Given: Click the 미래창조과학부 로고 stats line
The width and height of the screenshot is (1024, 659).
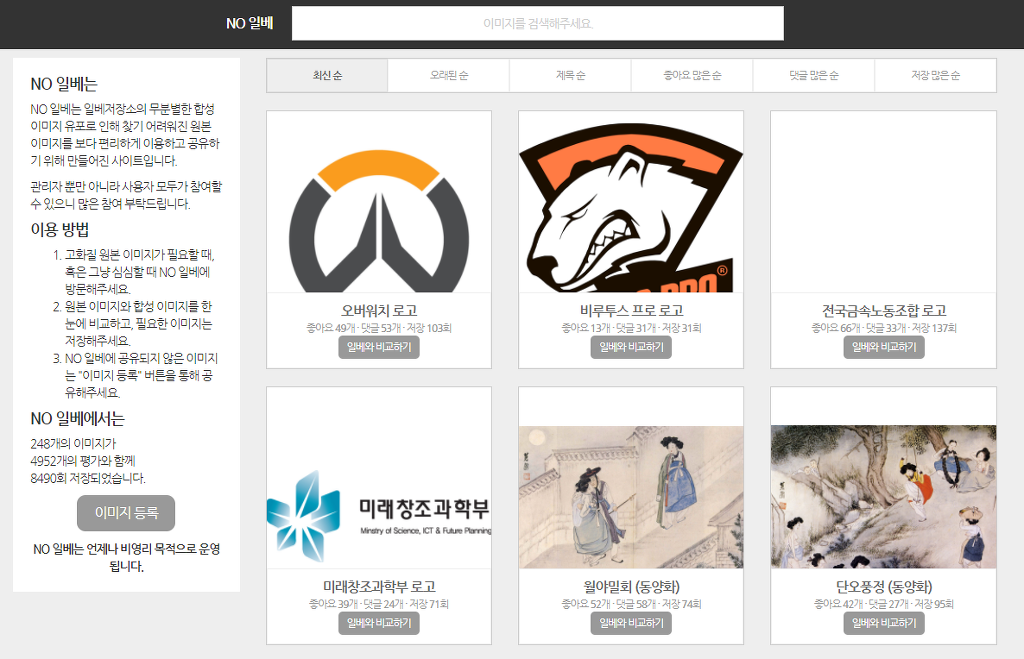Looking at the screenshot, I should tap(379, 604).
